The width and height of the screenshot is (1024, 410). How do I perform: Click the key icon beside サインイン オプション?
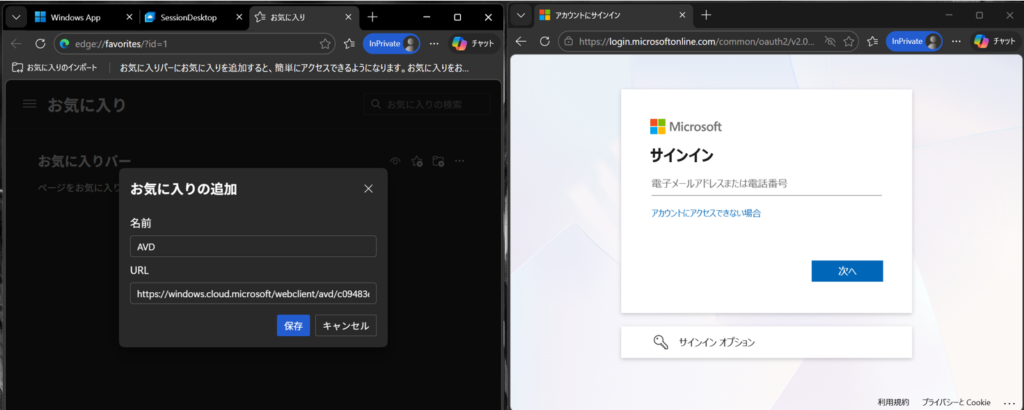click(x=660, y=342)
